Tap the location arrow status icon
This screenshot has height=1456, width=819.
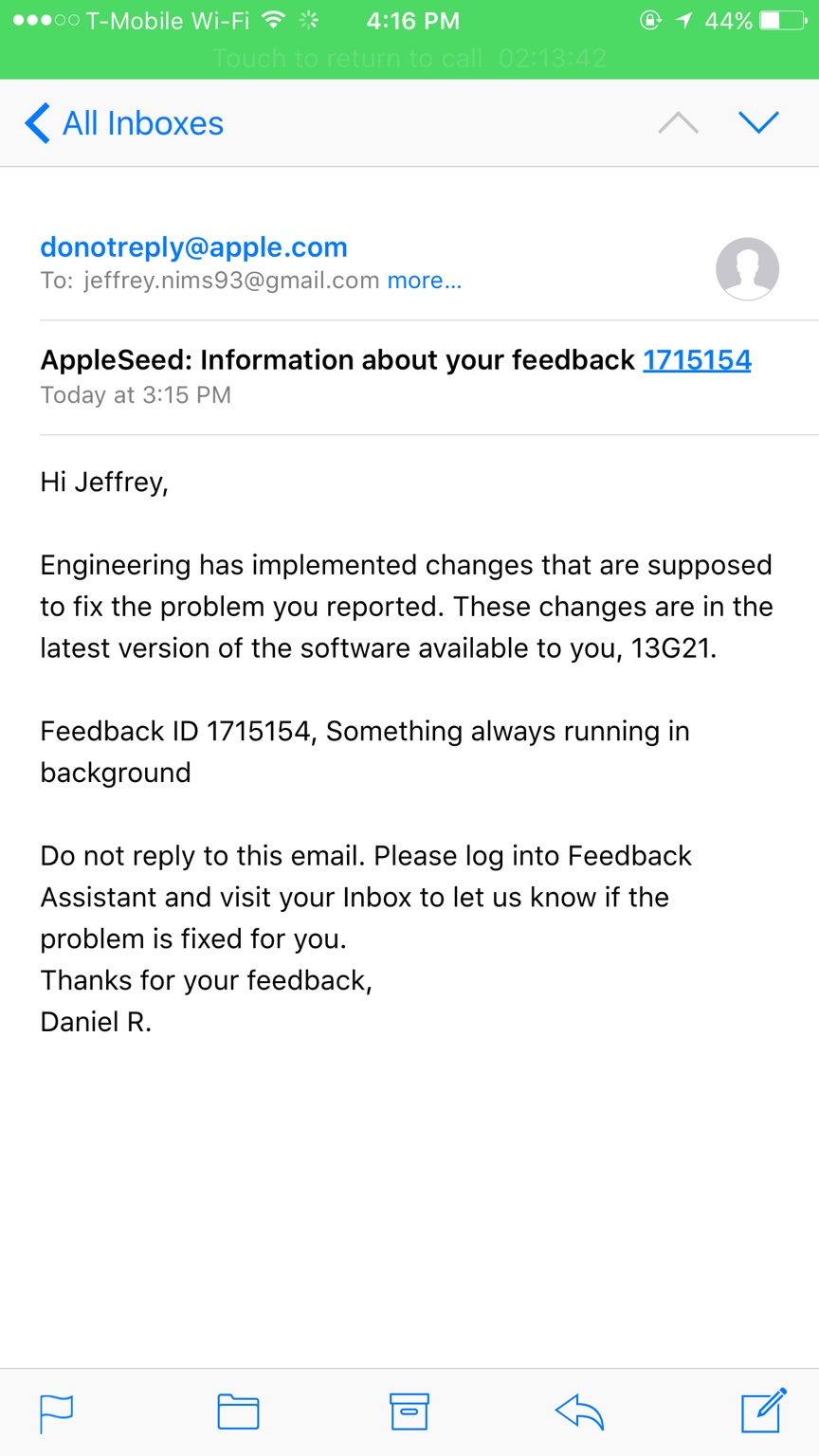tap(683, 20)
